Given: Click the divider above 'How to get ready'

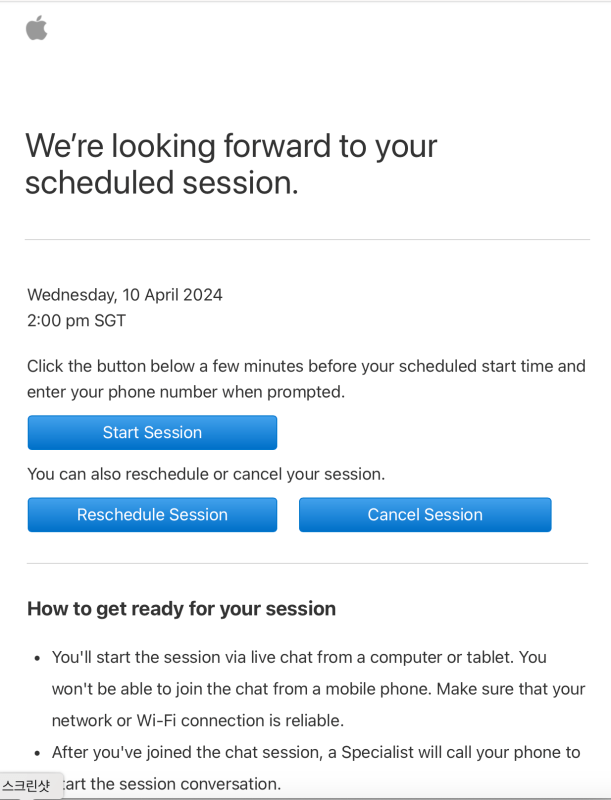Looking at the screenshot, I should click(x=306, y=563).
